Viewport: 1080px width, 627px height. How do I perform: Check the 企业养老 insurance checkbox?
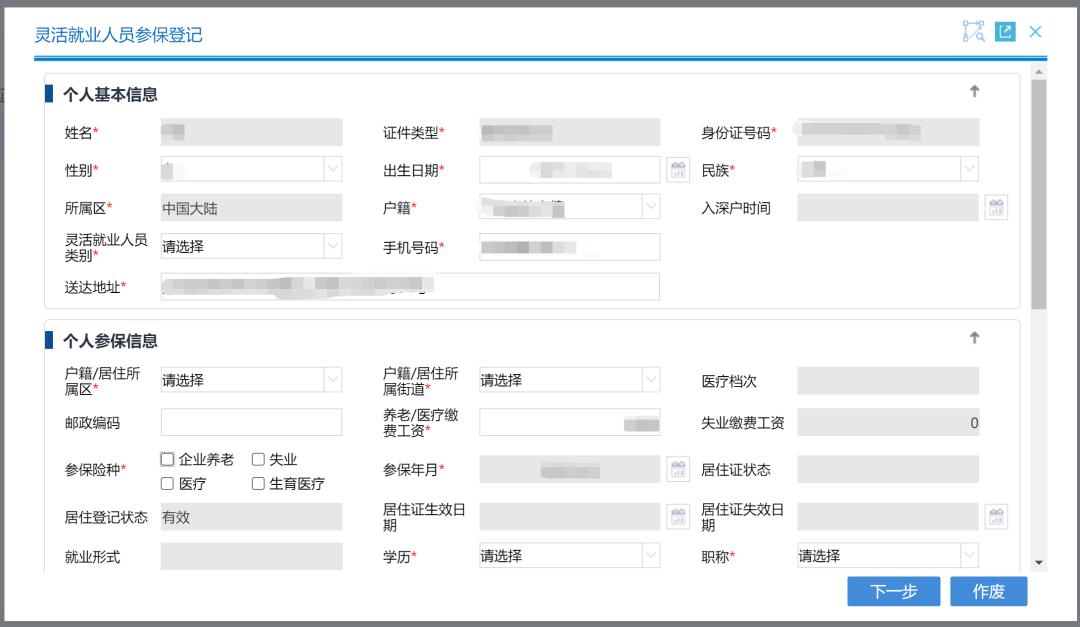pyautogui.click(x=166, y=457)
